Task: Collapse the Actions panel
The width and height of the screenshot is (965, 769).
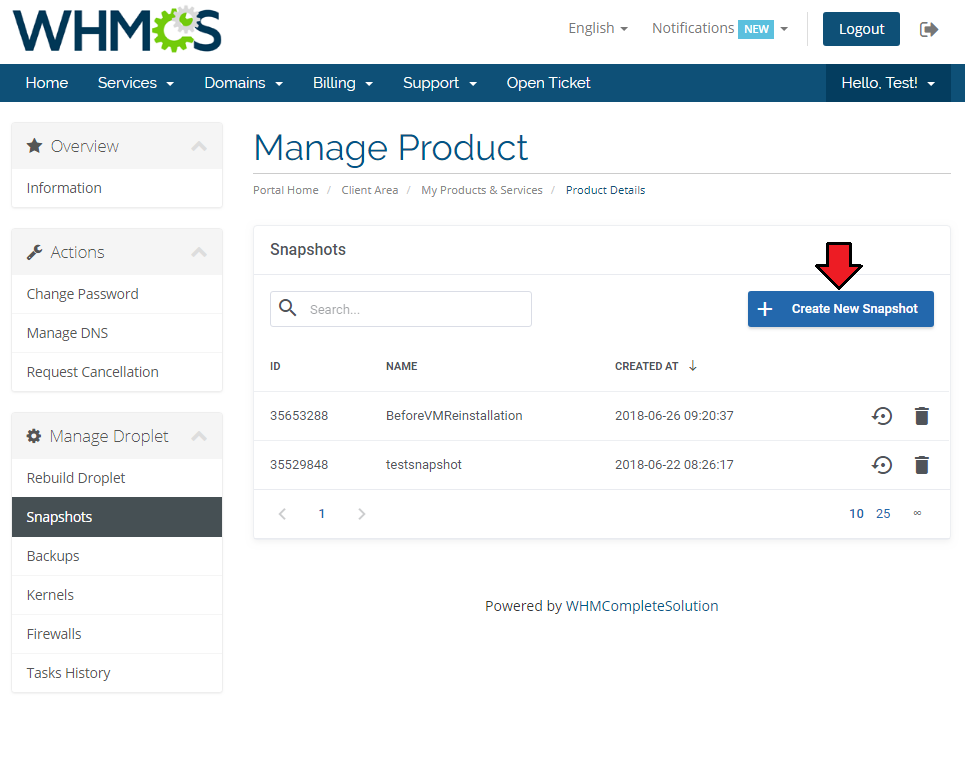Action: point(199,252)
